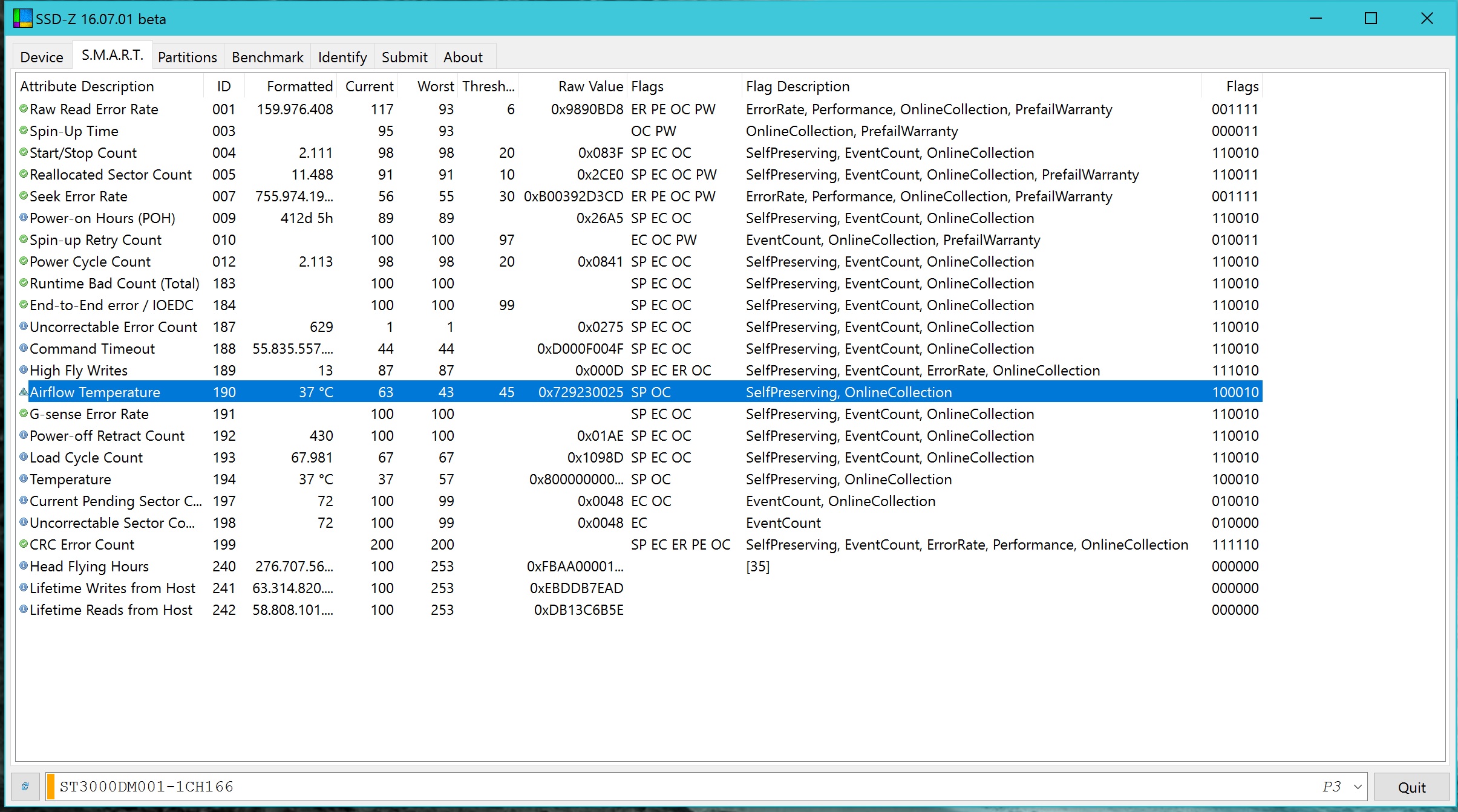Click green status icon beside CRC Error Count
The width and height of the screenshot is (1458, 812).
tap(24, 544)
